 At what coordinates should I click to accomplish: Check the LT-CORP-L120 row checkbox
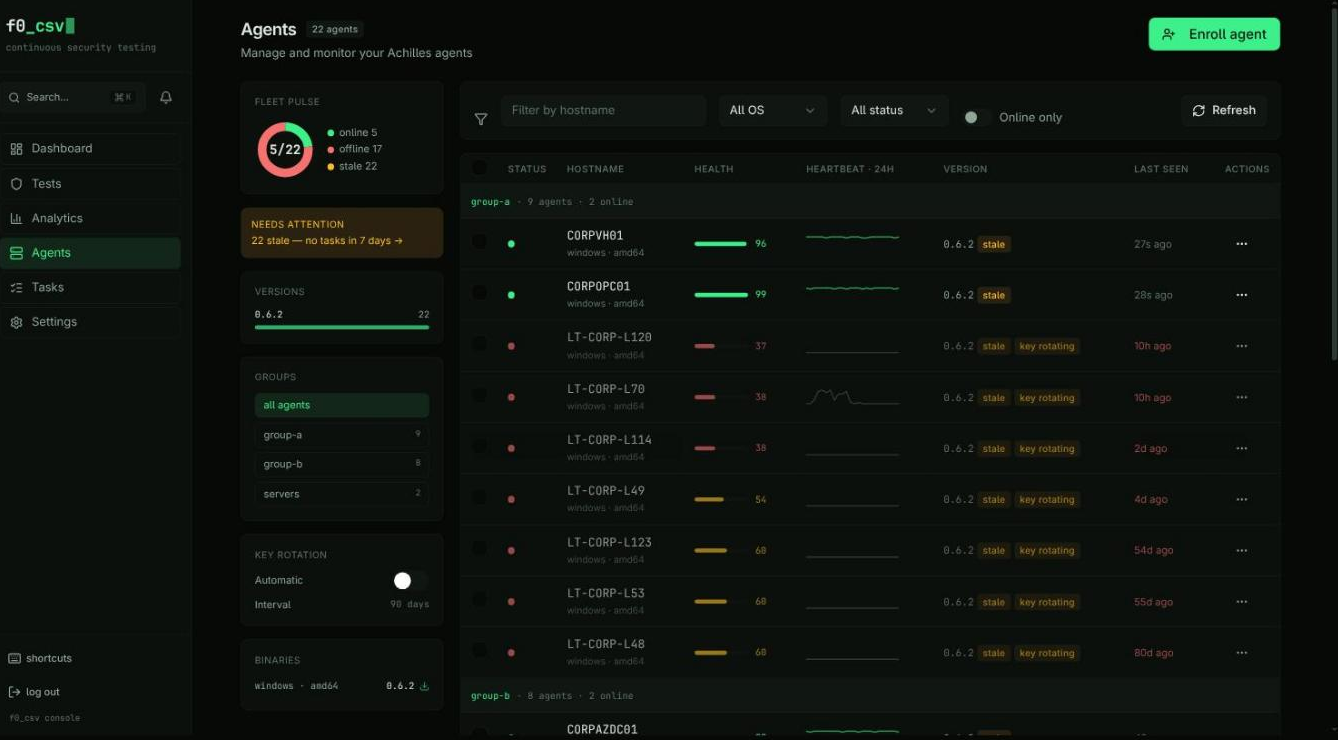coord(479,343)
